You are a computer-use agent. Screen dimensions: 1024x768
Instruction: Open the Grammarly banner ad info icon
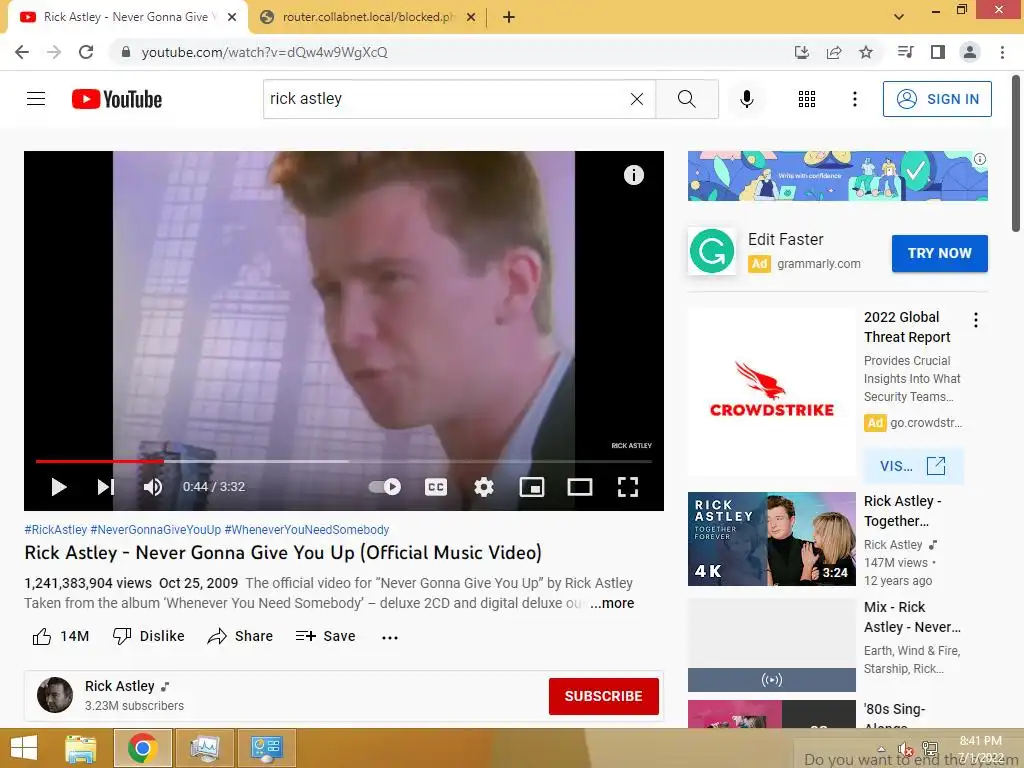(x=980, y=159)
